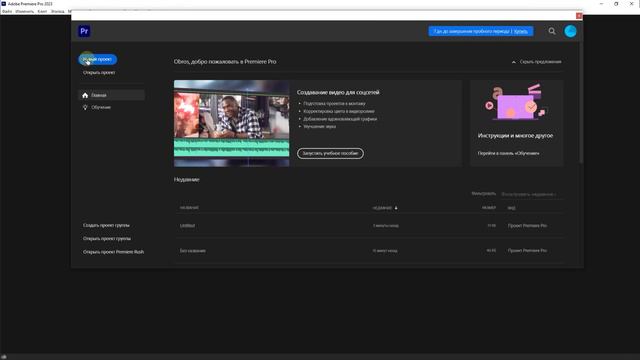Click the Premiere Pro Pr logo
The width and height of the screenshot is (640, 360).
click(84, 31)
